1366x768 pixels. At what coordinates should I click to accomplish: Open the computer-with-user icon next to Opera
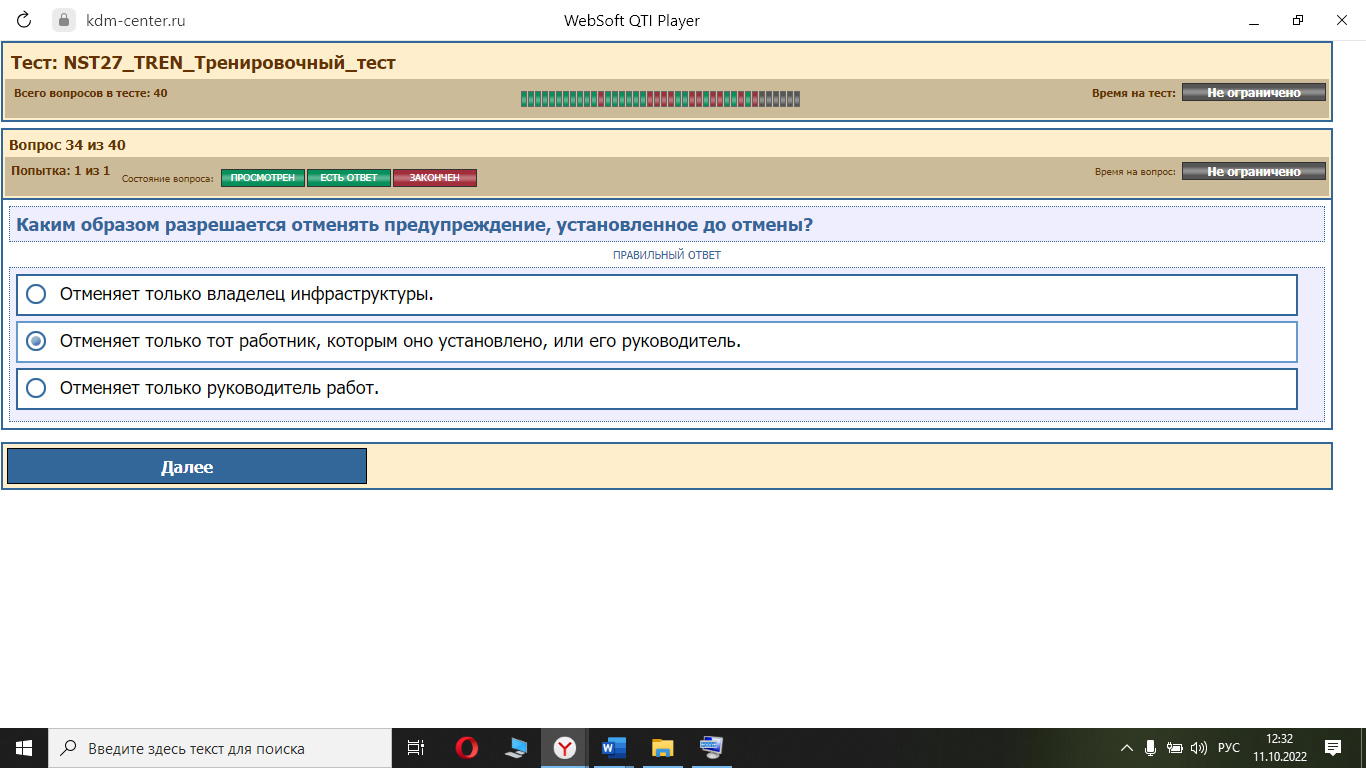pyautogui.click(x=516, y=748)
